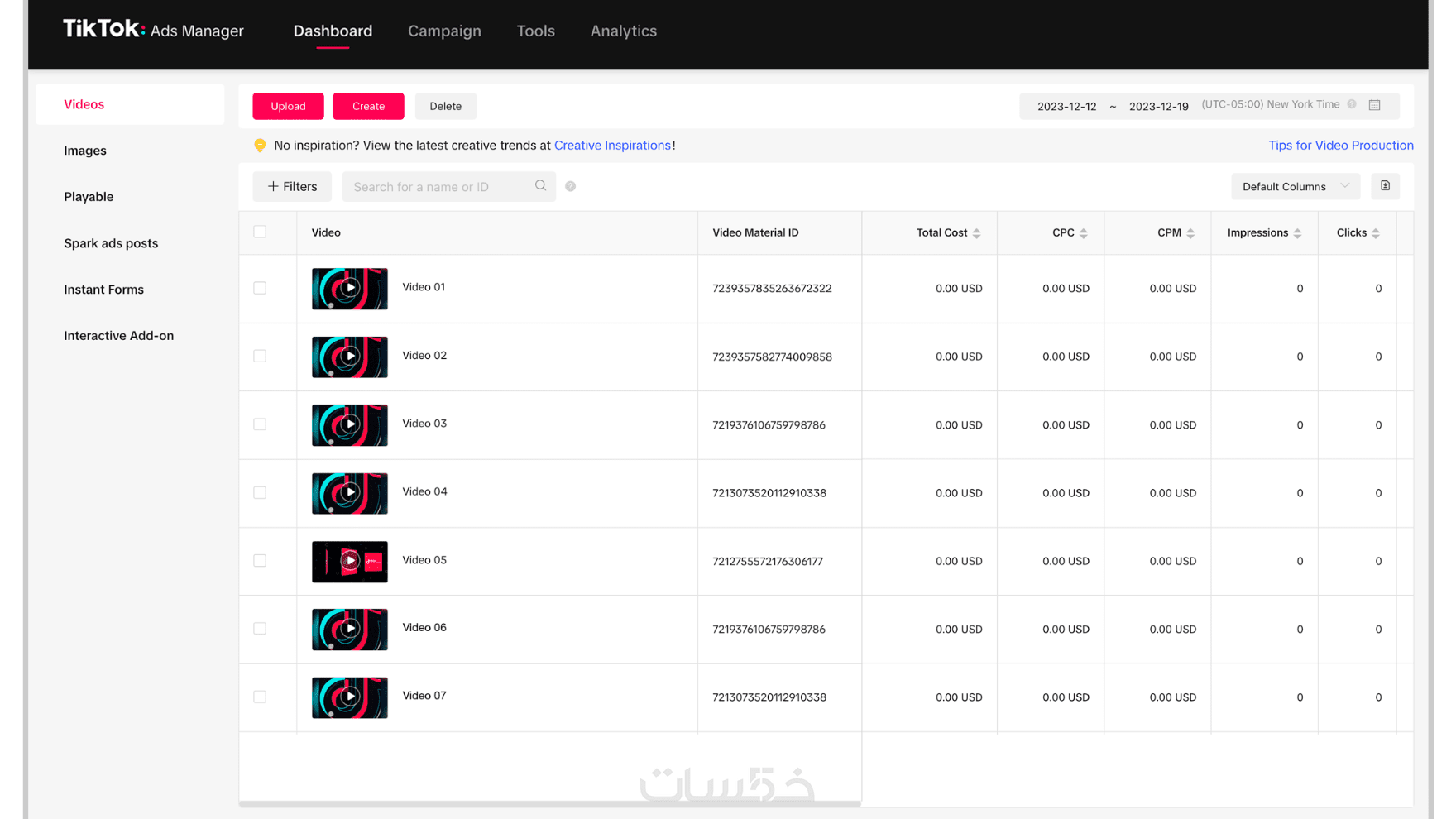1456x819 pixels.
Task: Toggle the select-all checkbox in table header
Action: click(x=260, y=232)
